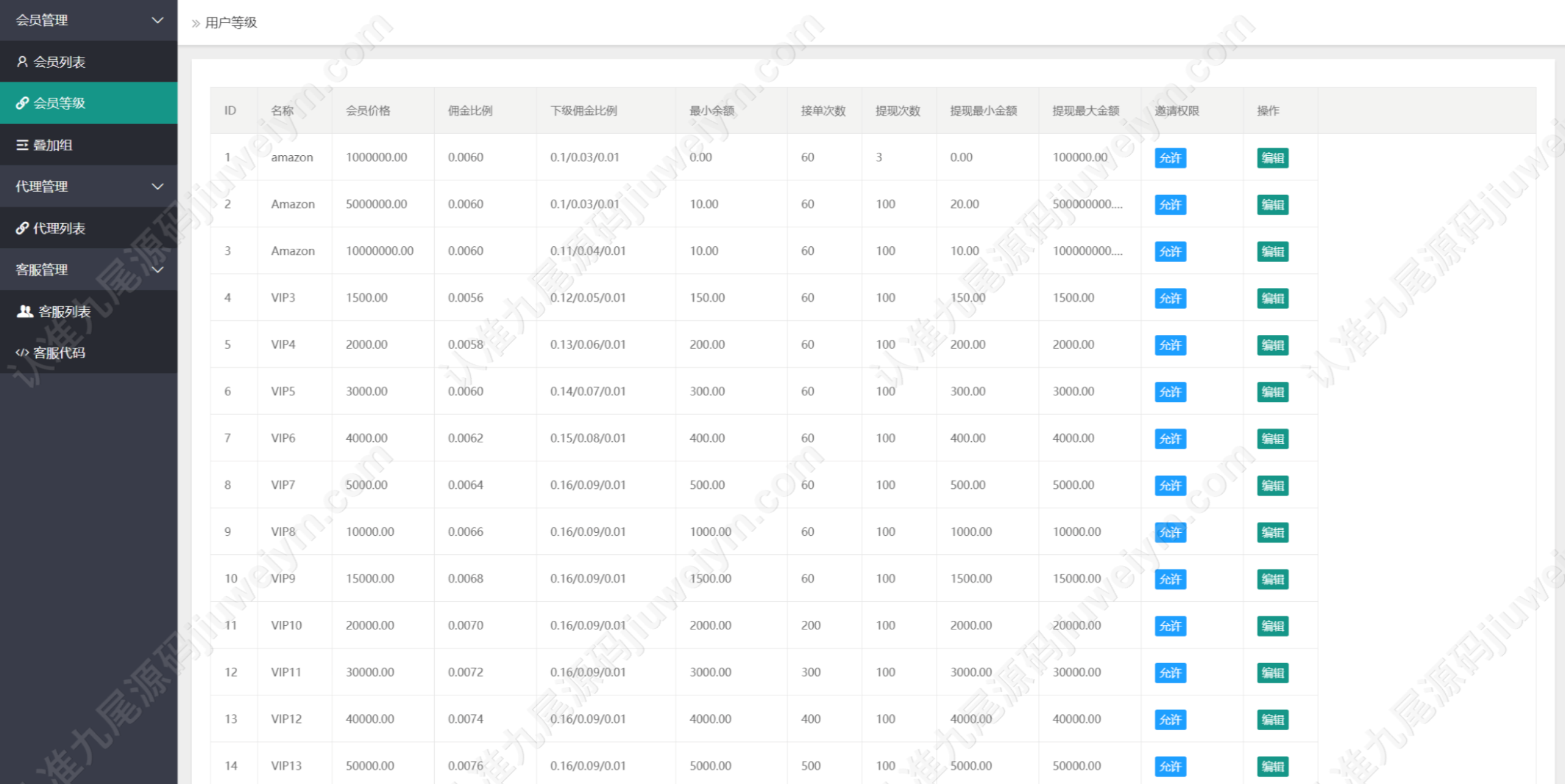Click the link icon beside 代理列表
1565x784 pixels.
tap(22, 228)
